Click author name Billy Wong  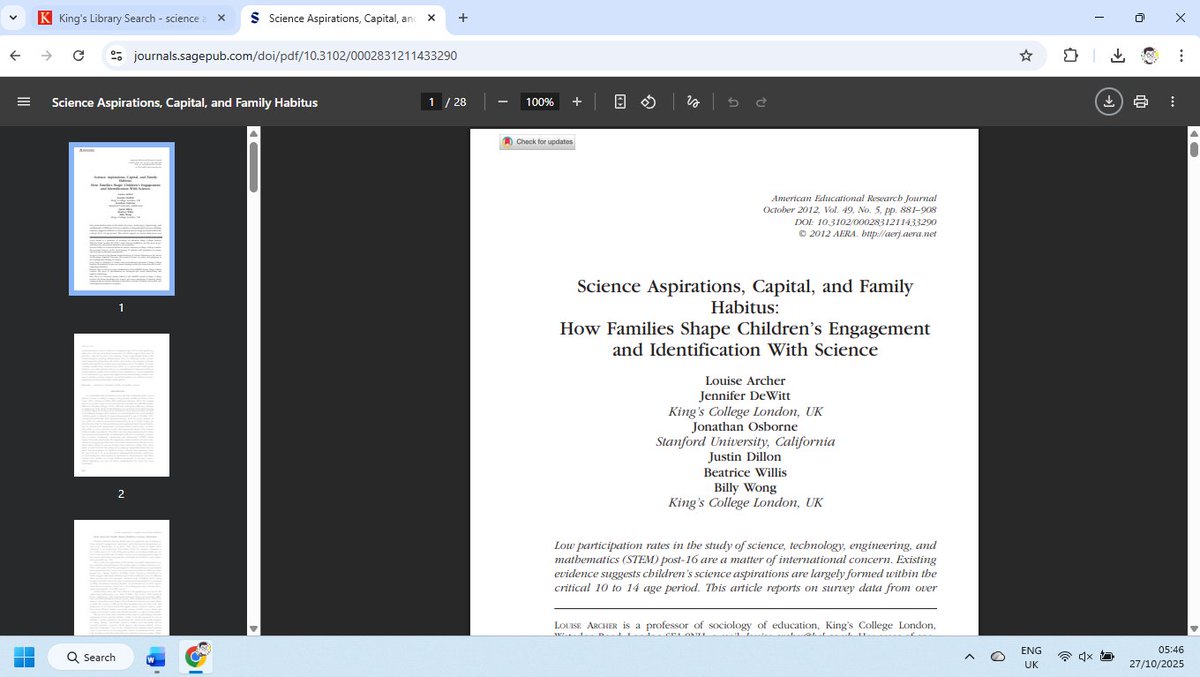(745, 487)
